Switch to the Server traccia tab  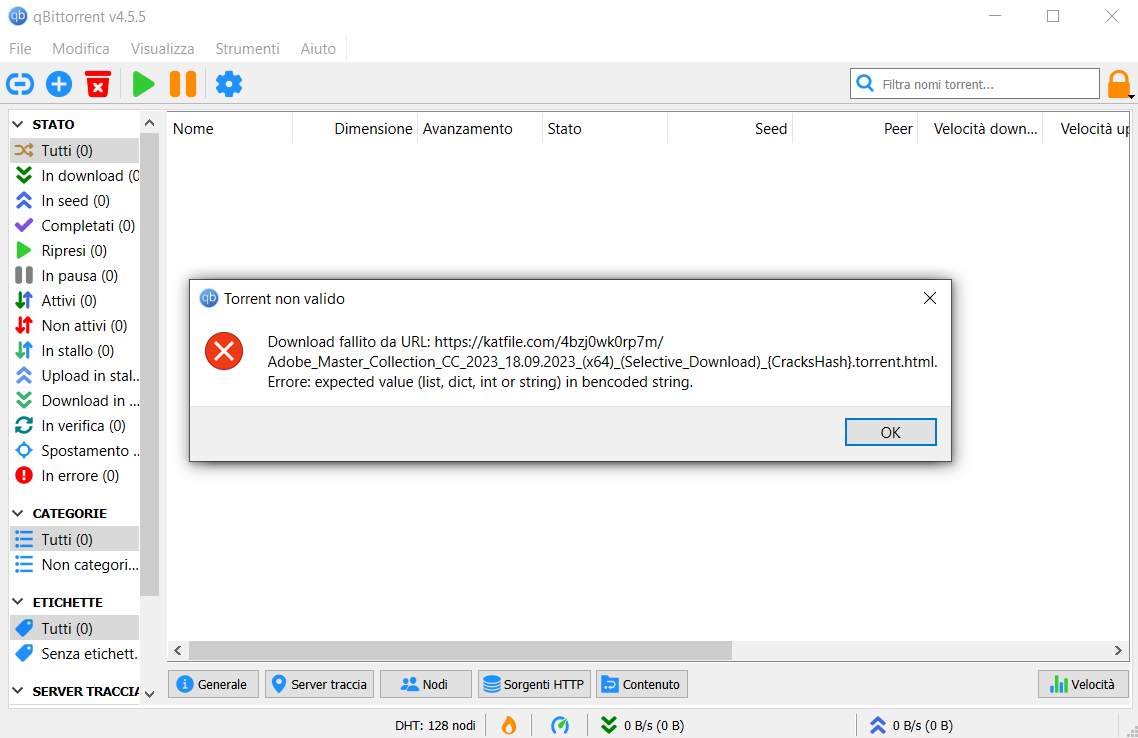(319, 684)
